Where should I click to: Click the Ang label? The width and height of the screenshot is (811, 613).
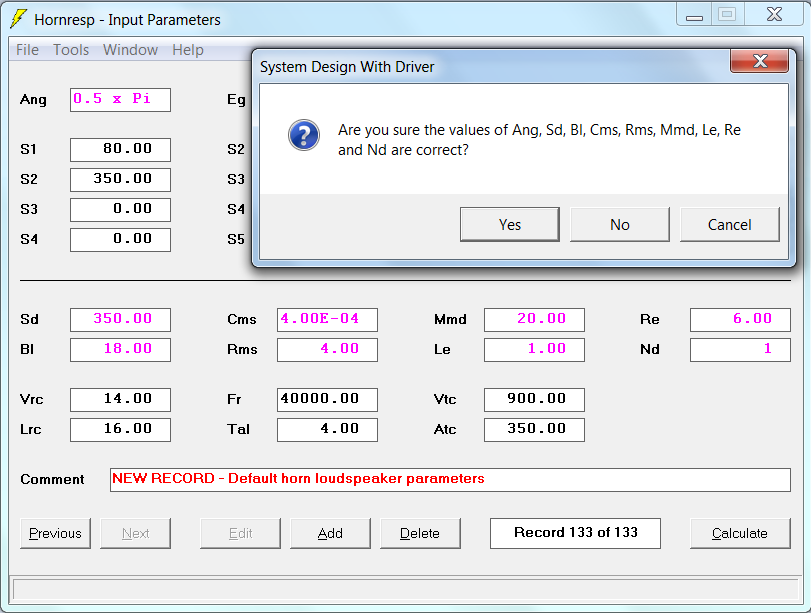[x=33, y=100]
